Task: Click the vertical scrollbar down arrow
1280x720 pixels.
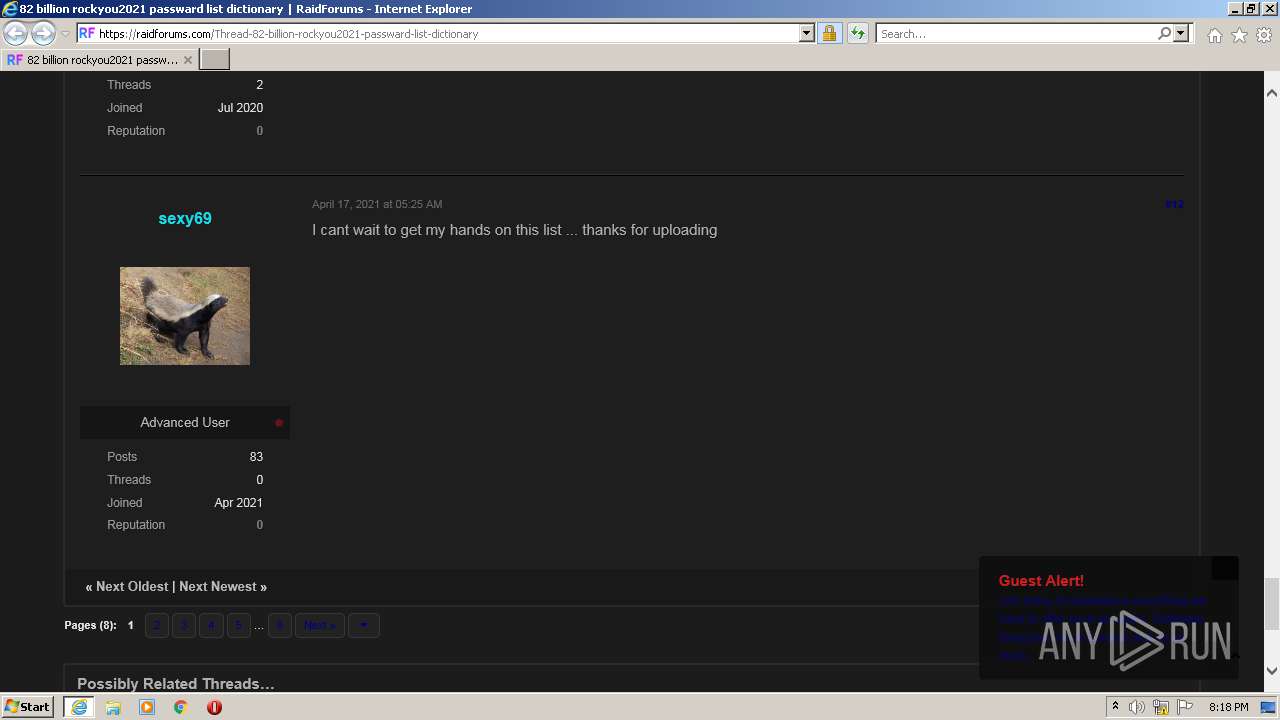Action: click(x=1271, y=671)
